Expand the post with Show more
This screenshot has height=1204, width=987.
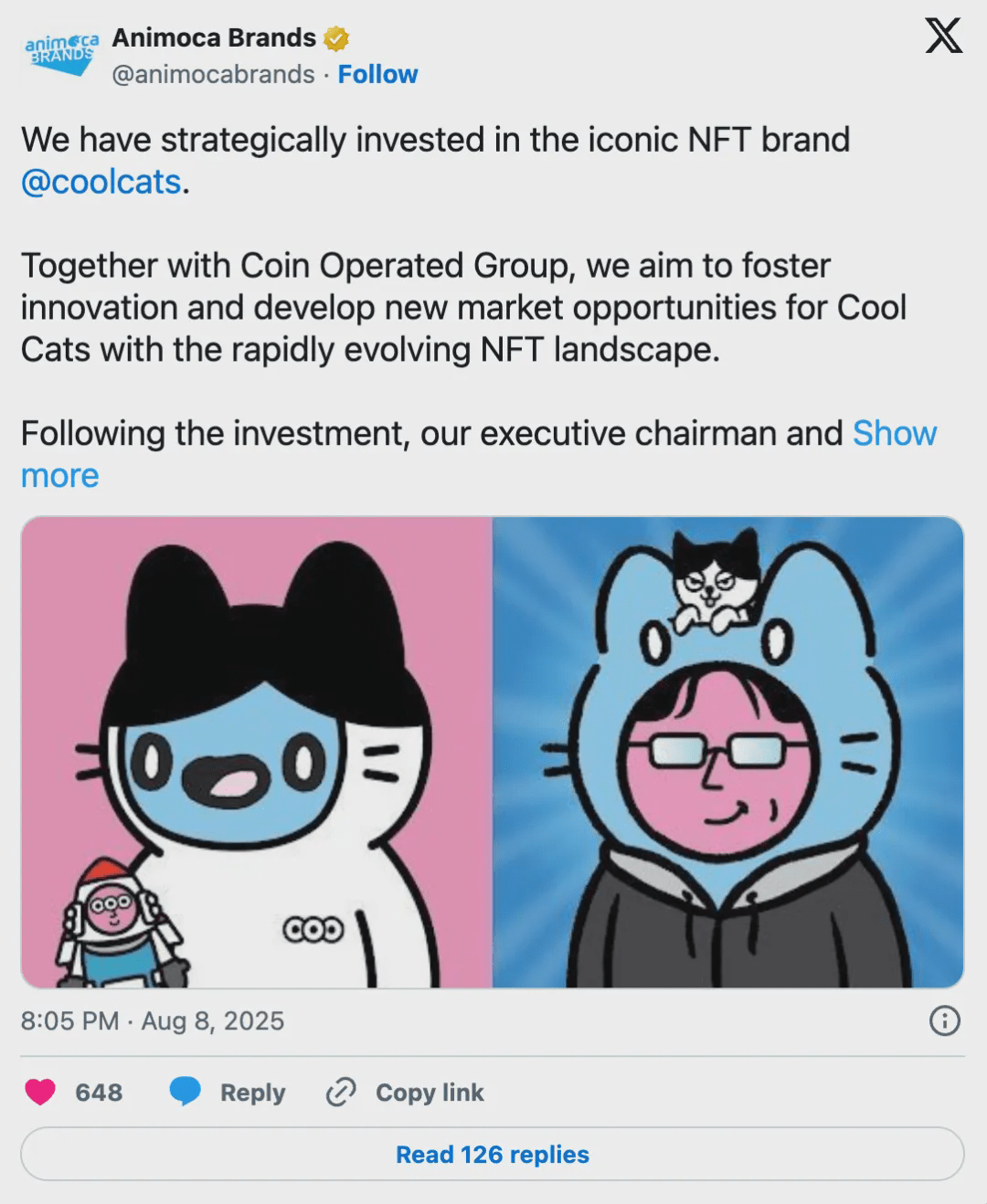point(894,433)
